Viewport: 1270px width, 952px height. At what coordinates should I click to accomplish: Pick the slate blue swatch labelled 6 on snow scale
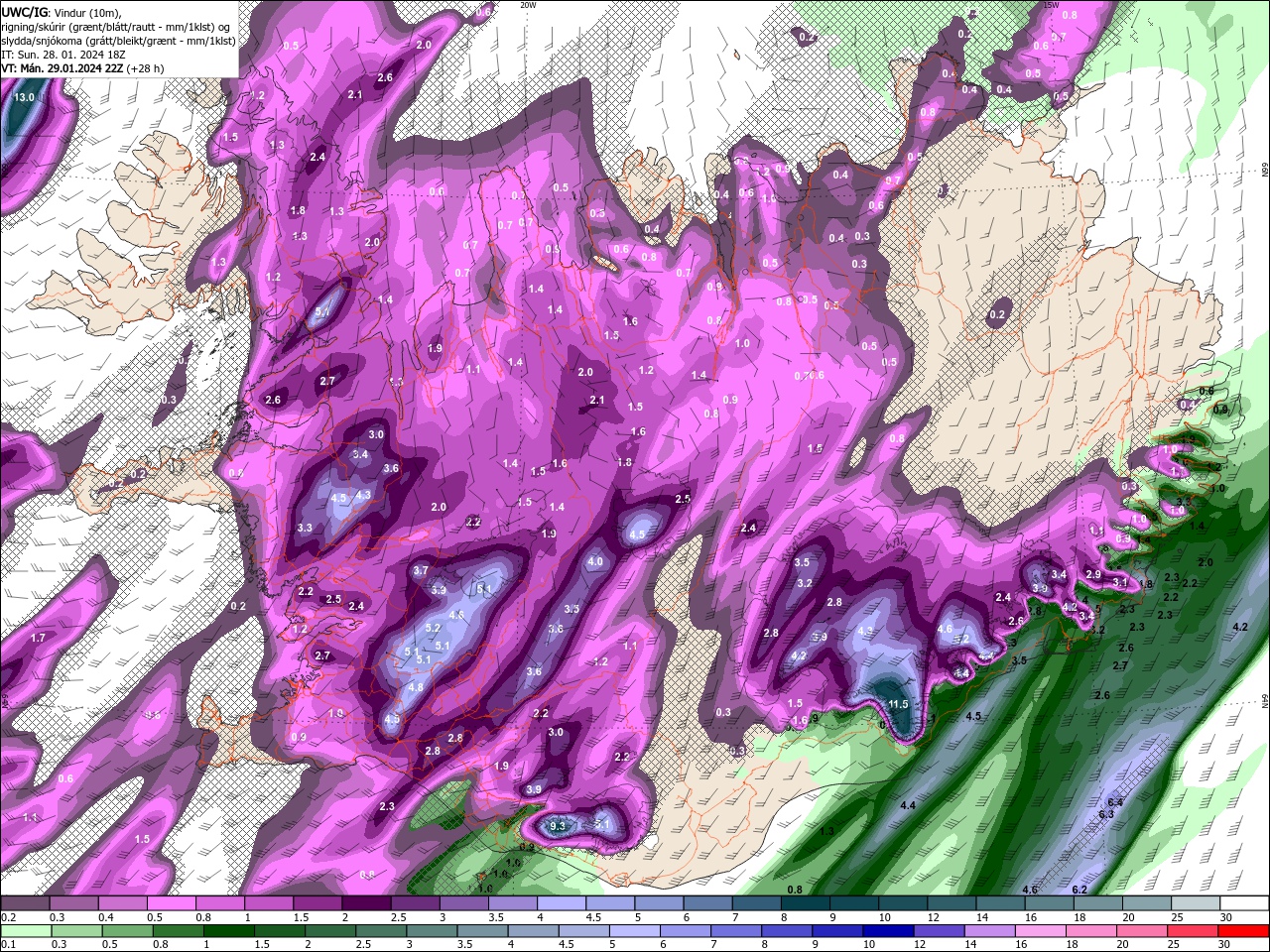708,903
